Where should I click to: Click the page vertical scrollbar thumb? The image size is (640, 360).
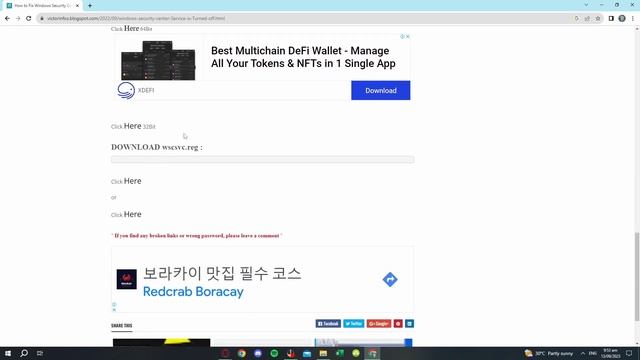pyautogui.click(x=637, y=277)
